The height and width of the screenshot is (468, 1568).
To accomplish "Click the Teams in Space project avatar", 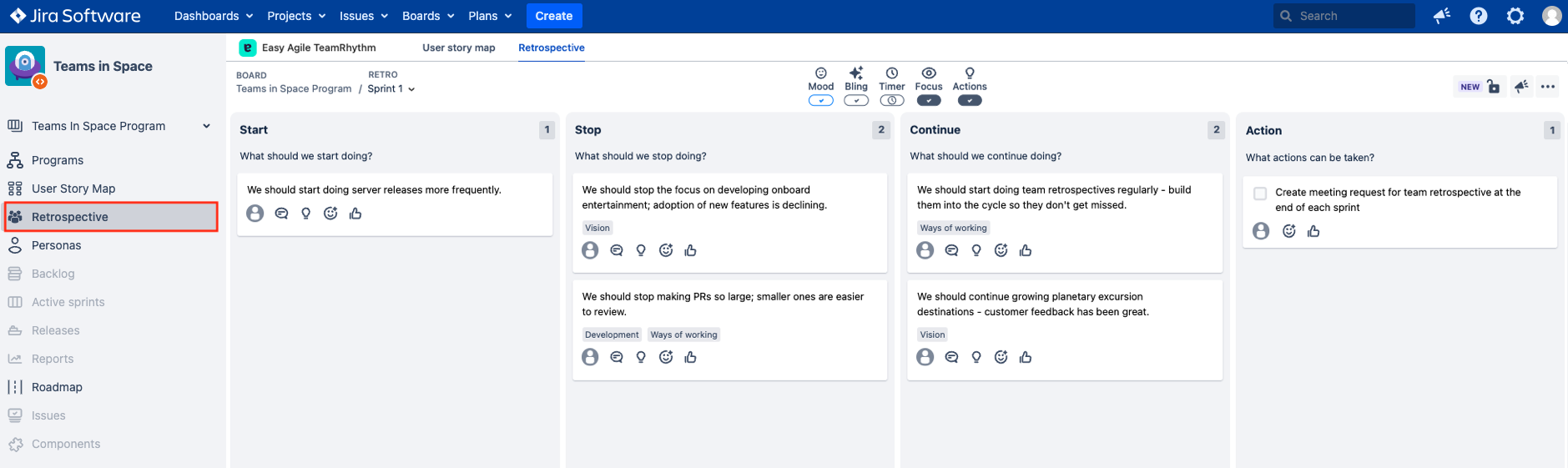I will (25, 66).
